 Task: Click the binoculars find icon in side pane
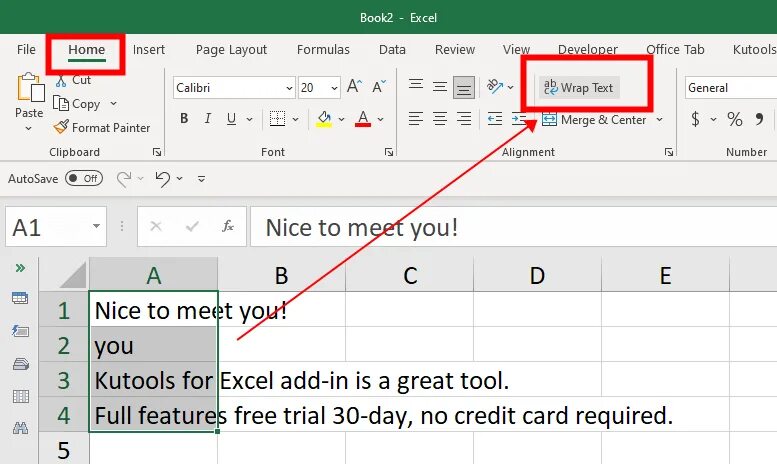coord(20,428)
